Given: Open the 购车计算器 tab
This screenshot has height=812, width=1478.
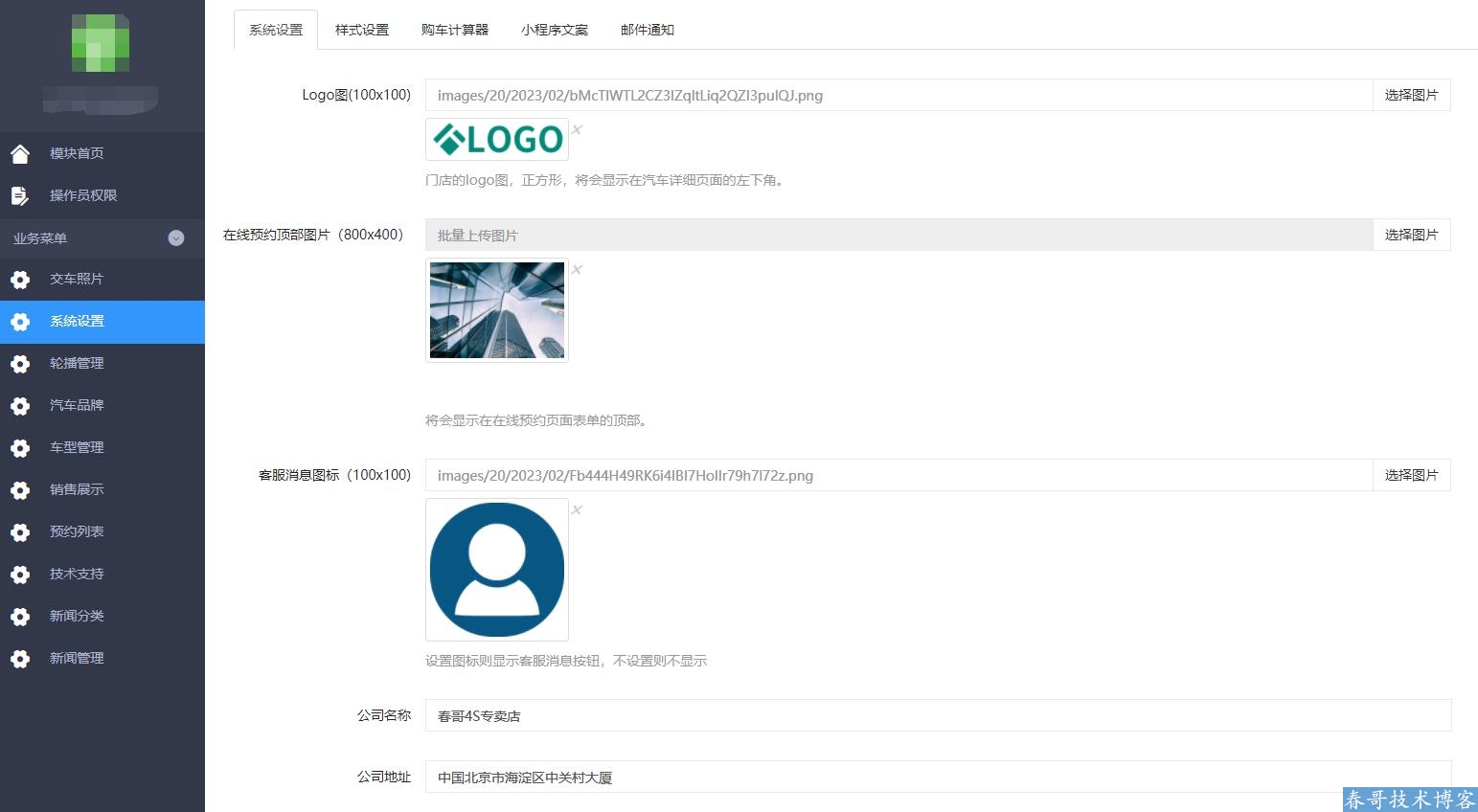Looking at the screenshot, I should pyautogui.click(x=455, y=30).
